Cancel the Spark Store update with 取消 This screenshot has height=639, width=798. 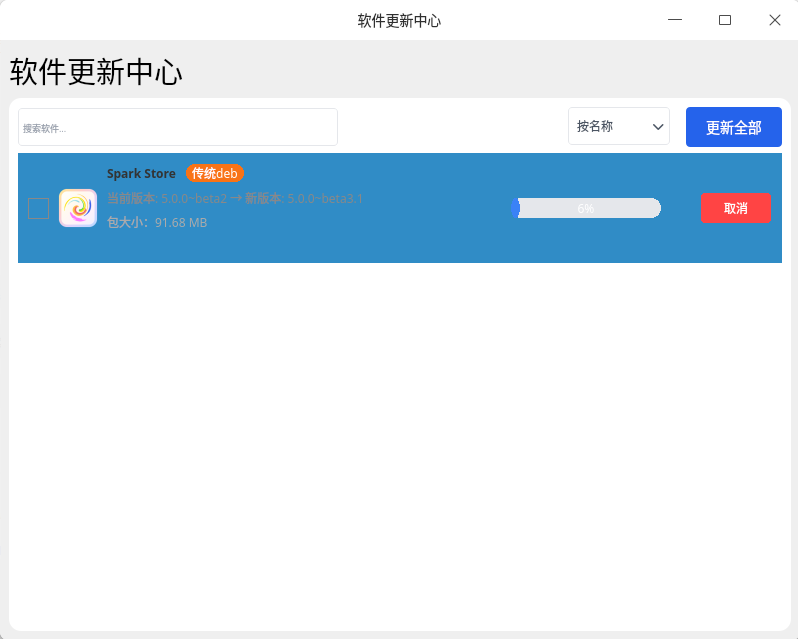(736, 208)
